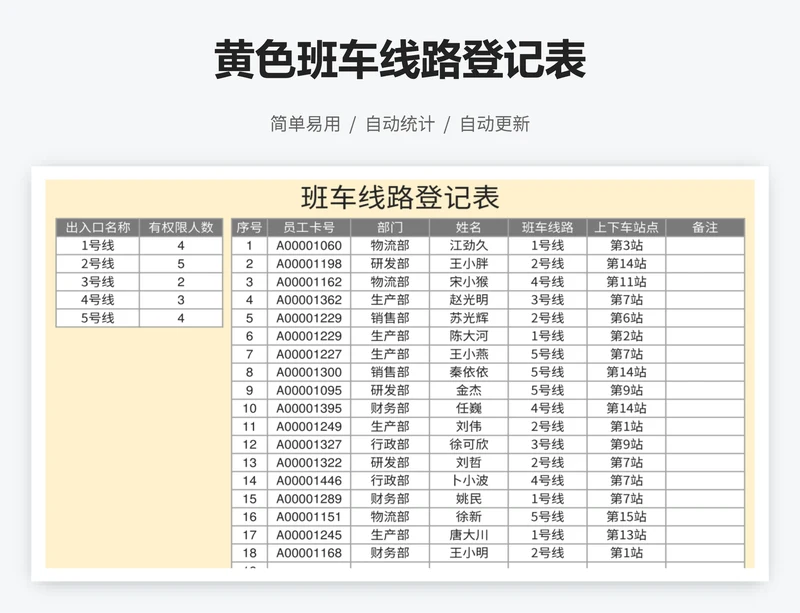Image resolution: width=800 pixels, height=613 pixels.
Task: Click card number A00001168
Action: click(309, 553)
